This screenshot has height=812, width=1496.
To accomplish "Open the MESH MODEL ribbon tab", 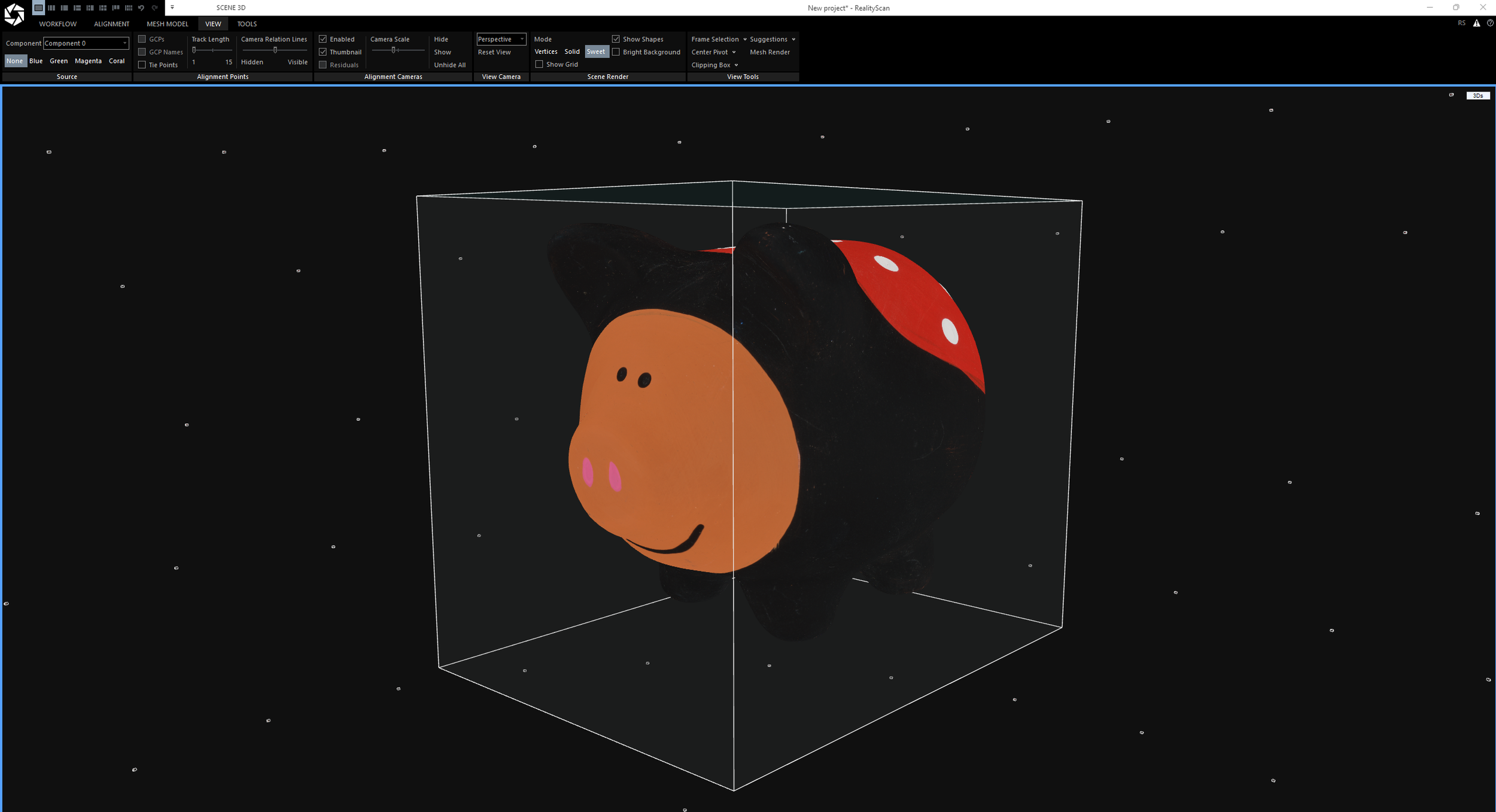I will [168, 24].
